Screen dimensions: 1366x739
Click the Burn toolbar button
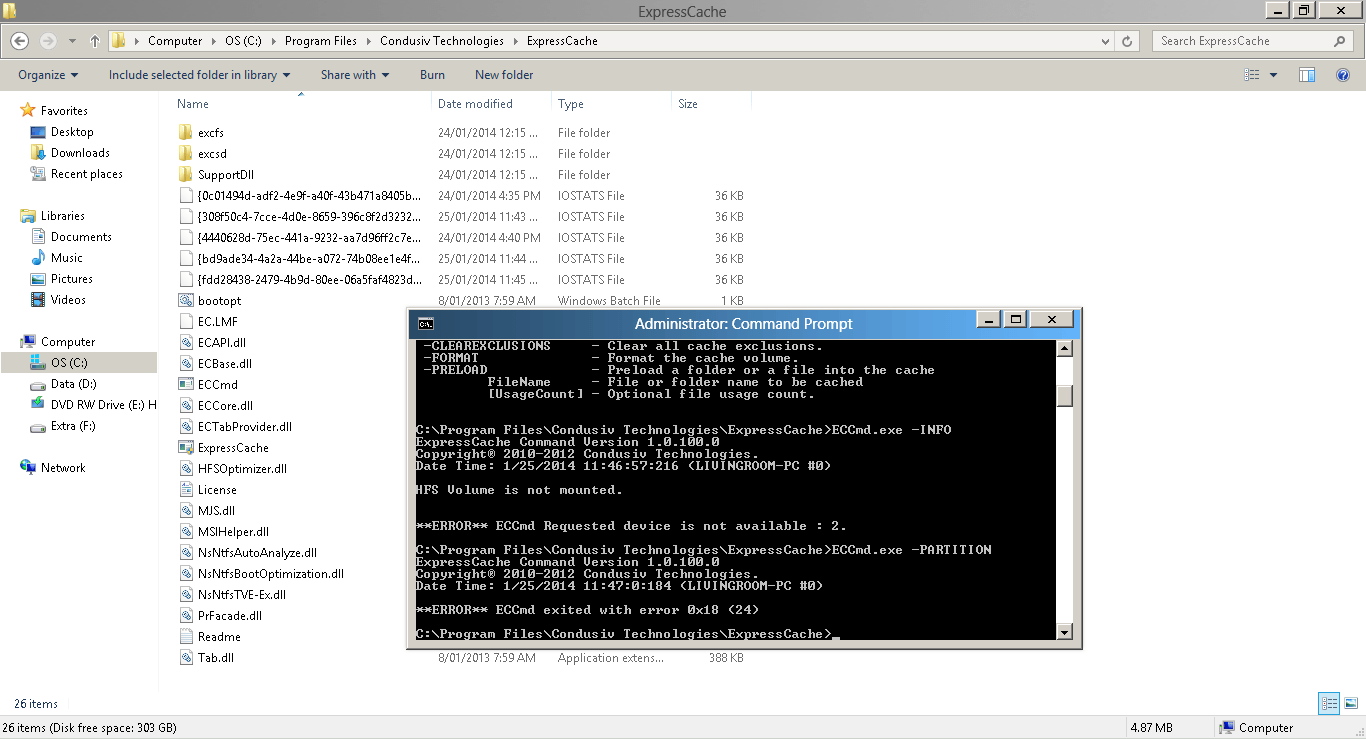click(432, 75)
